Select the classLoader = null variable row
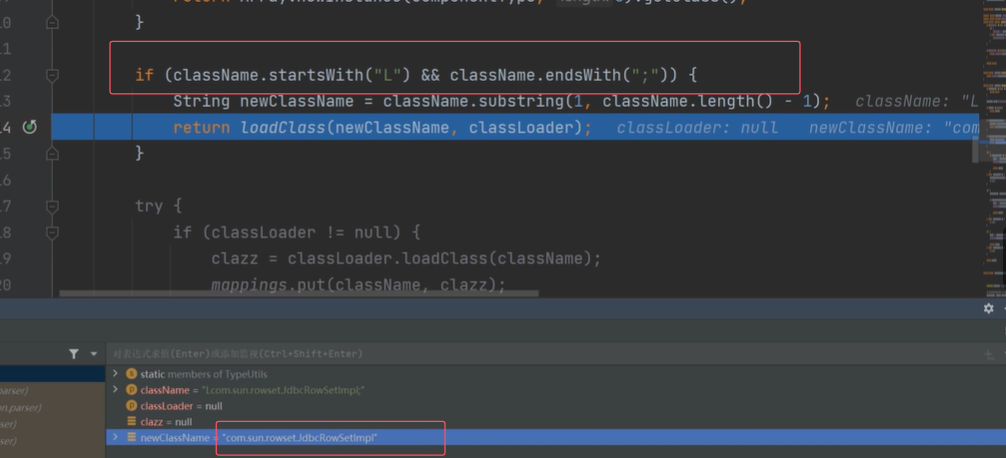 pyautogui.click(x=182, y=406)
